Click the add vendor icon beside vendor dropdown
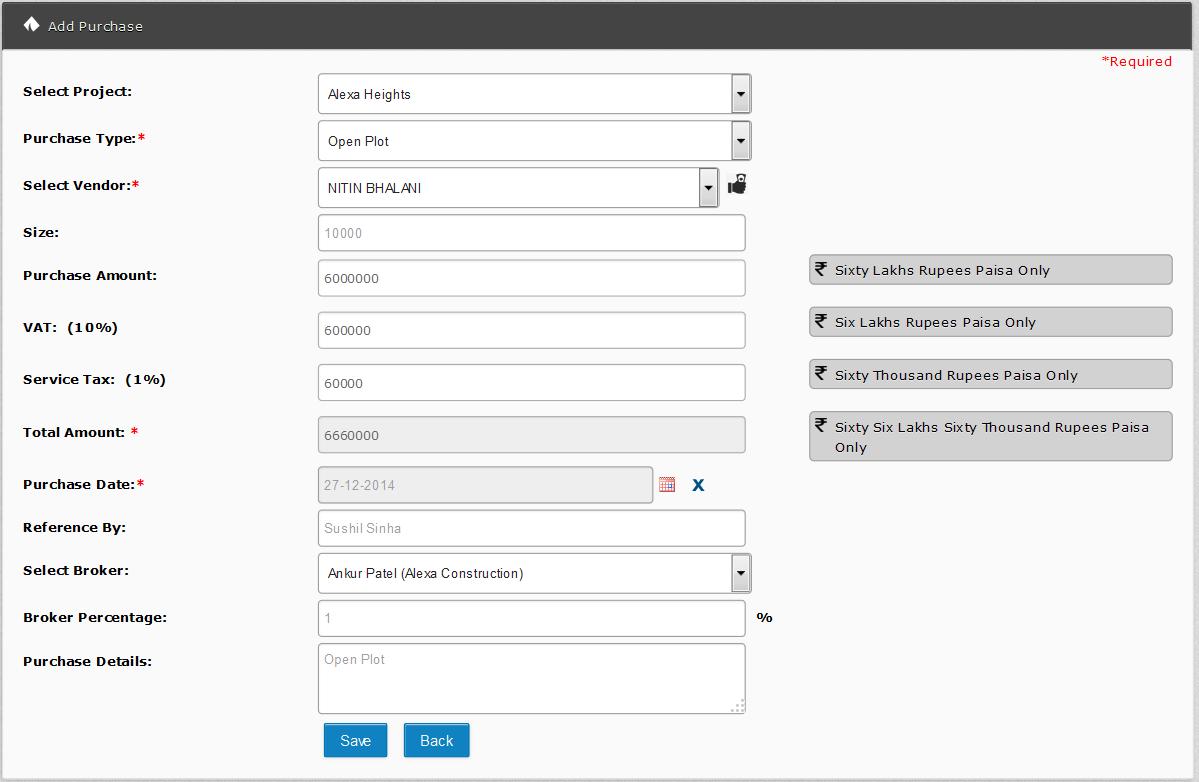 (x=737, y=185)
